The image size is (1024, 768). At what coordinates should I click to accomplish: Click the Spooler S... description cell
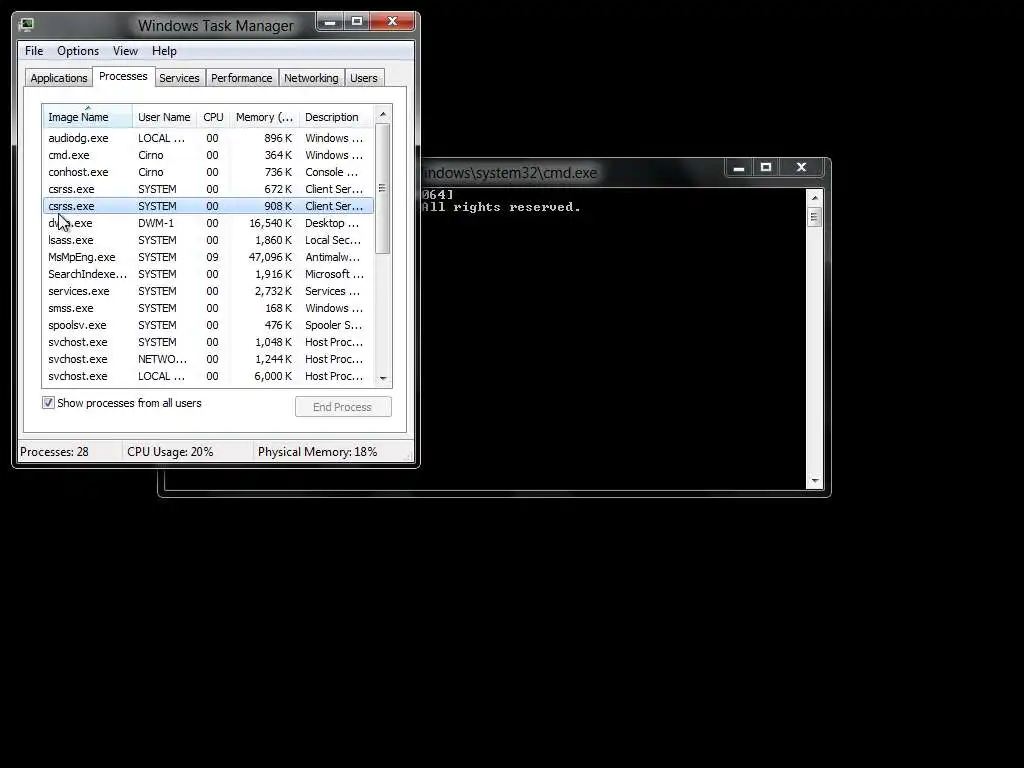(333, 325)
